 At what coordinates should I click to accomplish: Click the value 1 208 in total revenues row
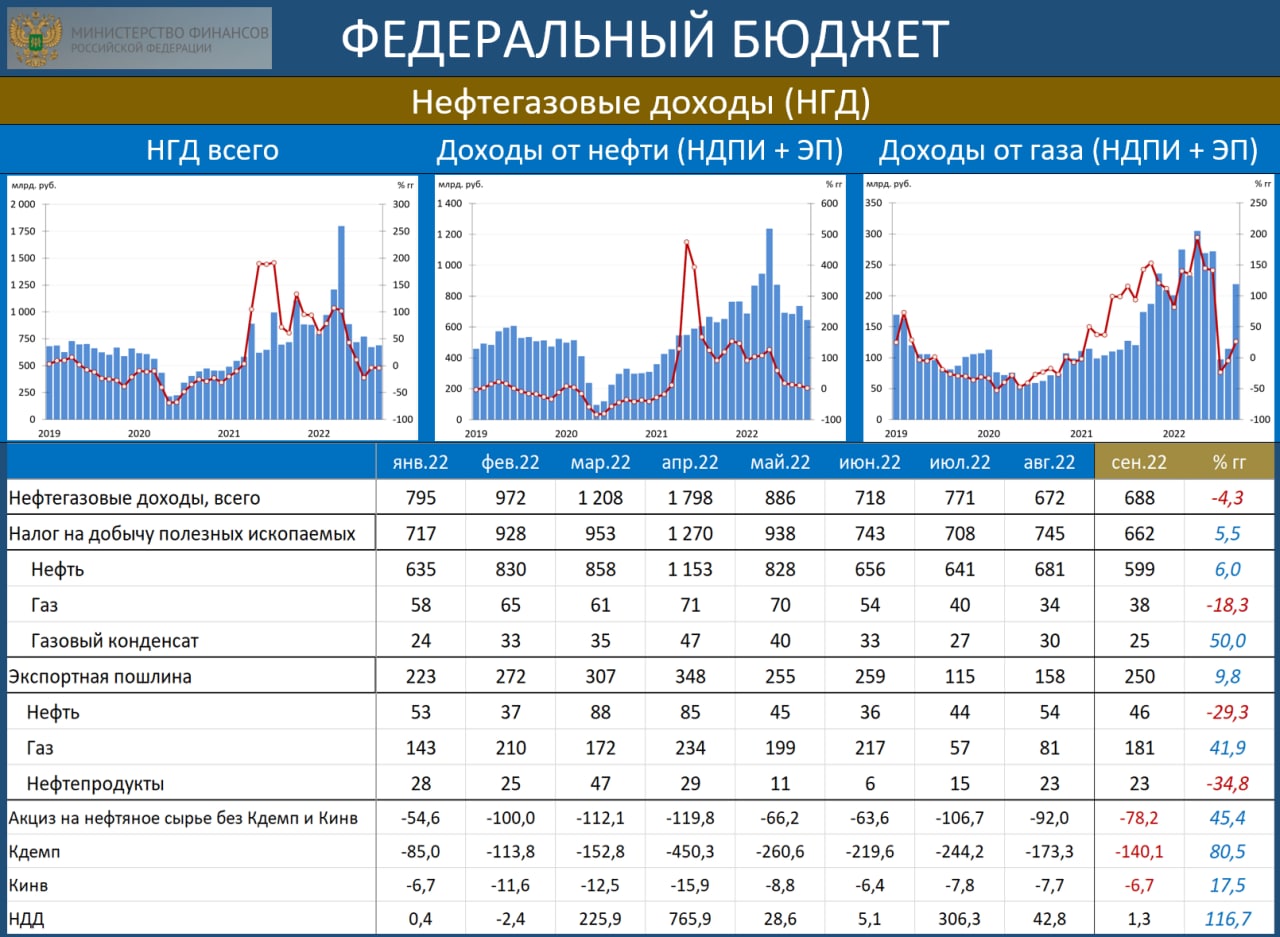point(600,498)
